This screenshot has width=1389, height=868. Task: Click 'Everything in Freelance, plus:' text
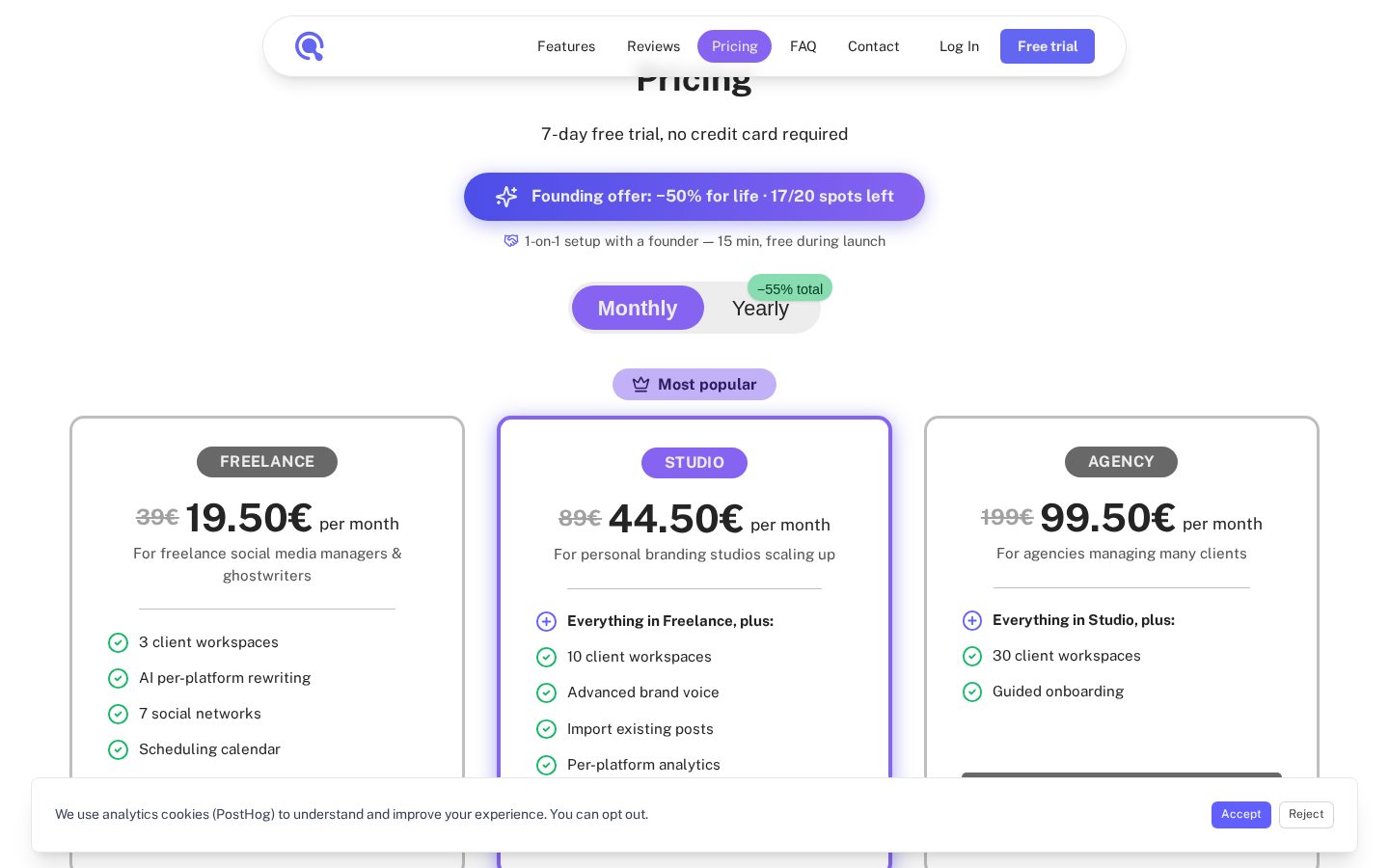click(670, 621)
